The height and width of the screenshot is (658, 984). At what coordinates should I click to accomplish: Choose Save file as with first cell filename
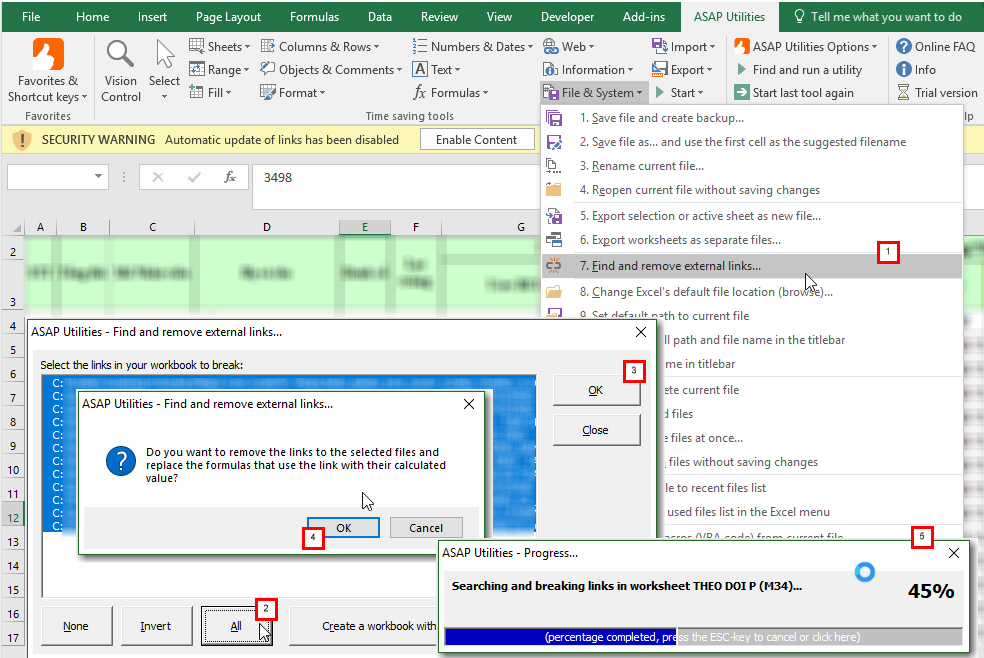coord(752,142)
